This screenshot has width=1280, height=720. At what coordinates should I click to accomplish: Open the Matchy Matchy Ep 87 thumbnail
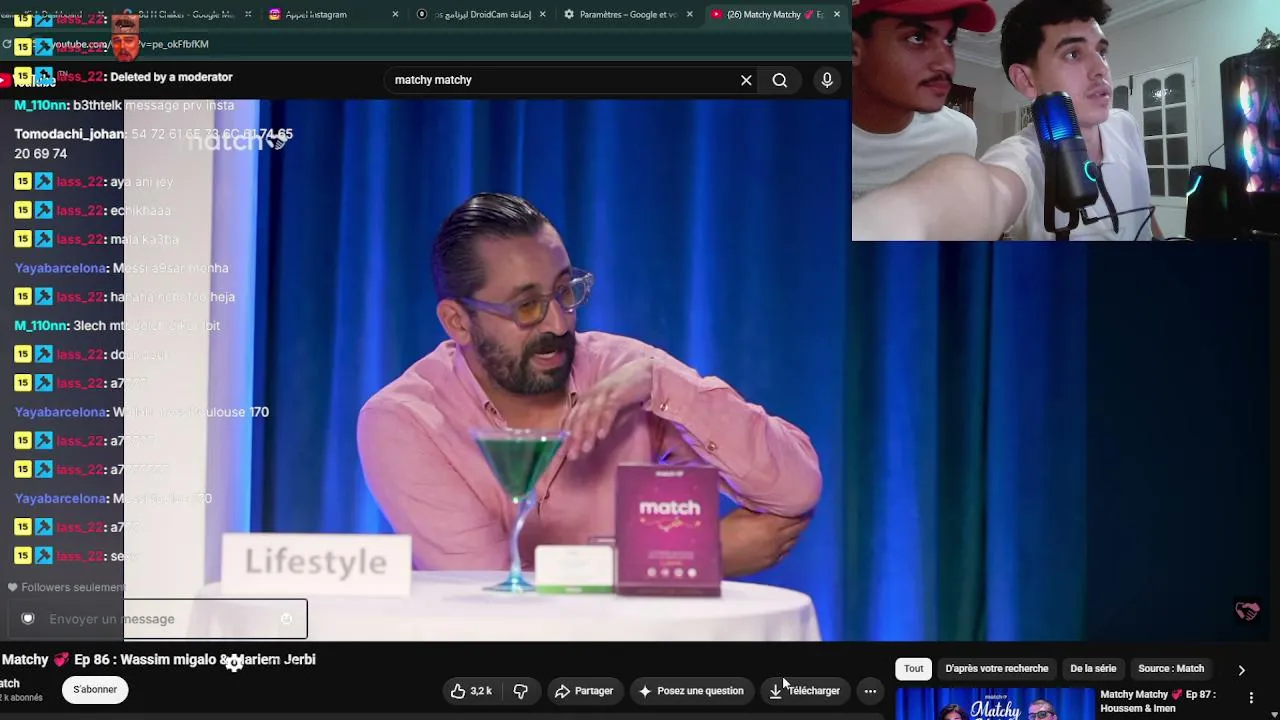(995, 704)
